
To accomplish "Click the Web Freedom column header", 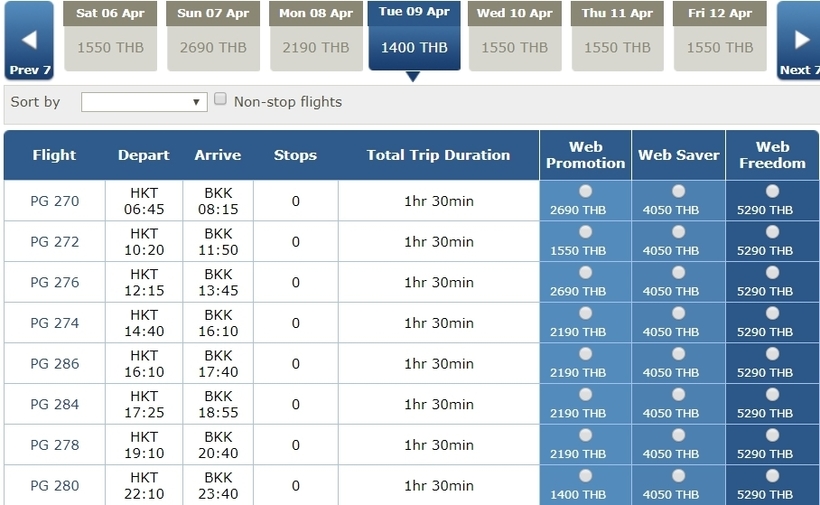I will pyautogui.click(x=772, y=155).
